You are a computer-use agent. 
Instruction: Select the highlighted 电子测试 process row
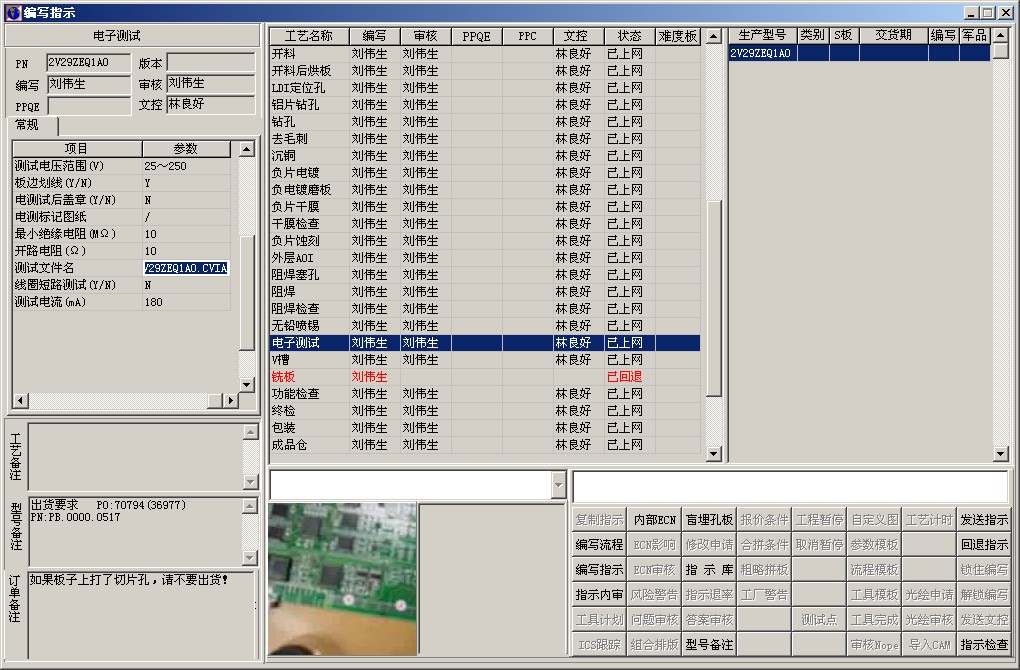(x=485, y=343)
